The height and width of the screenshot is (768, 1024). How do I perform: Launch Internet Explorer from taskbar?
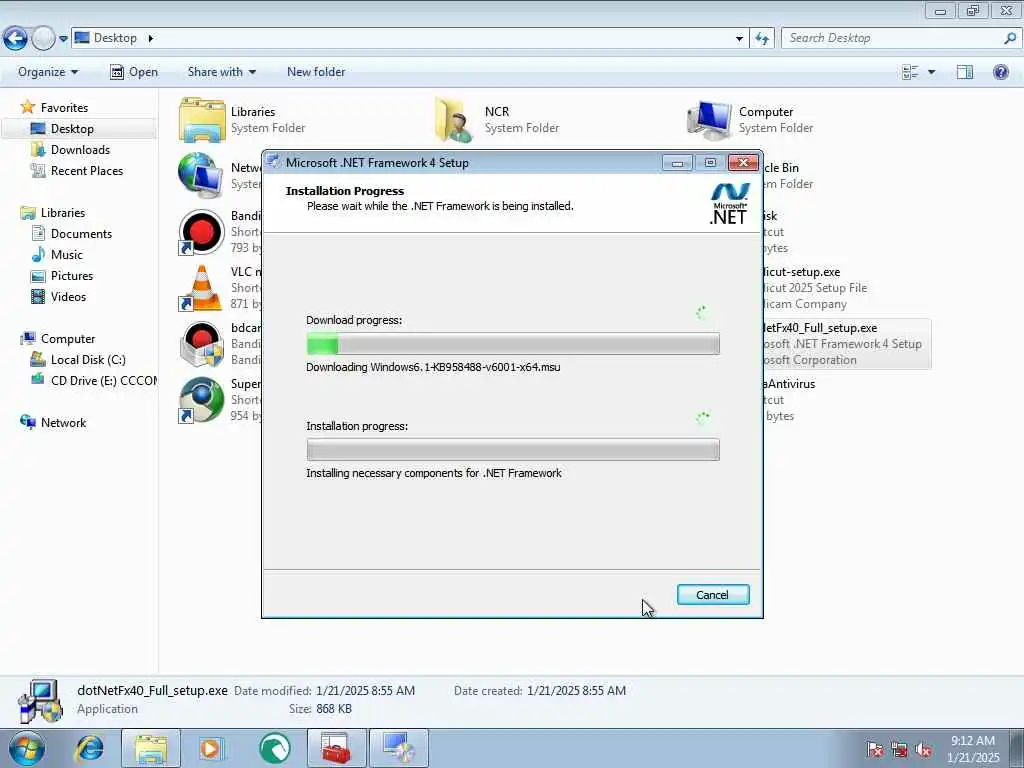89,748
